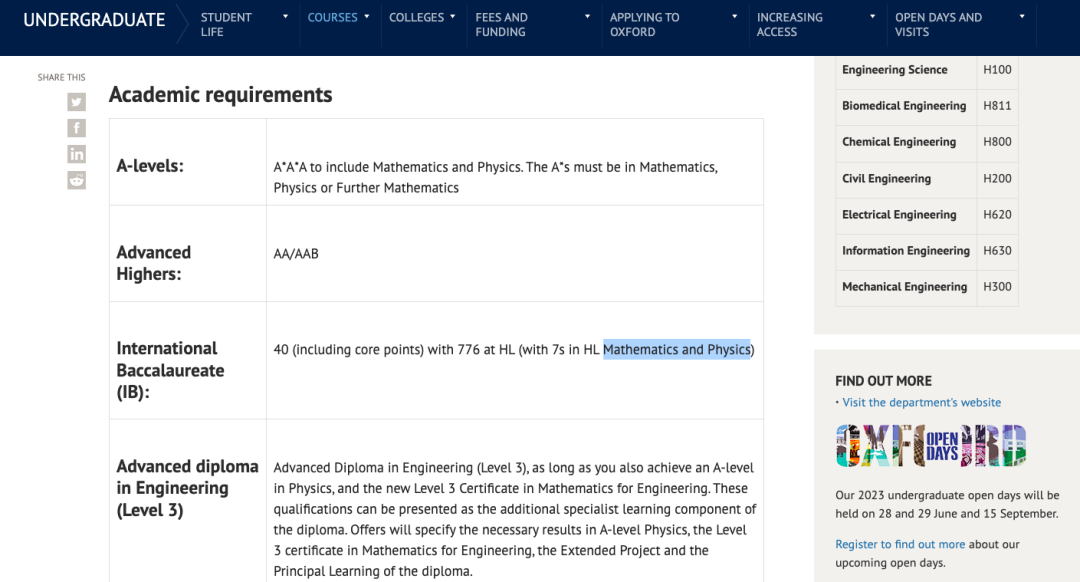
Task: Expand Open Days and Visits arrow
Action: tap(1022, 17)
